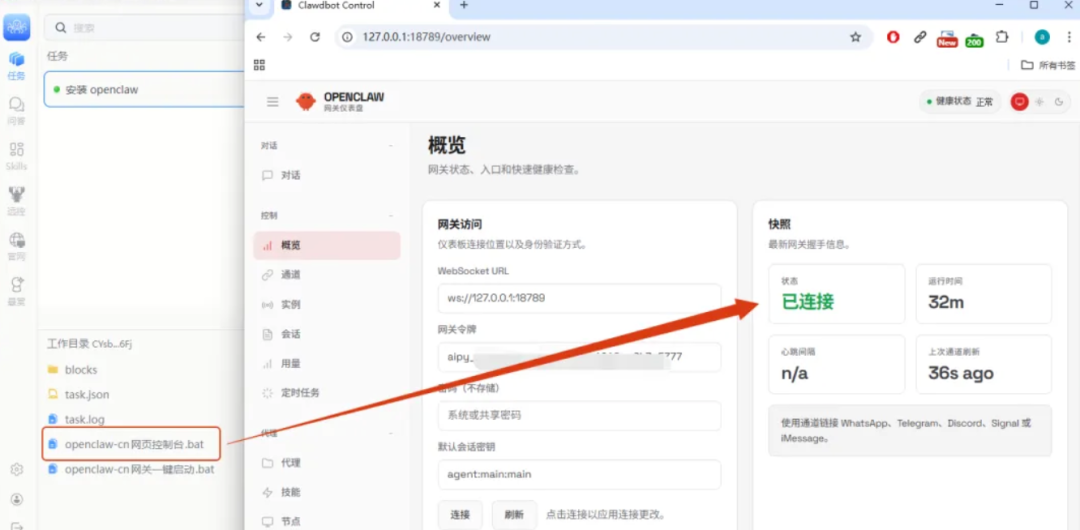
Task: Click the red shield extension icon
Action: click(893, 37)
